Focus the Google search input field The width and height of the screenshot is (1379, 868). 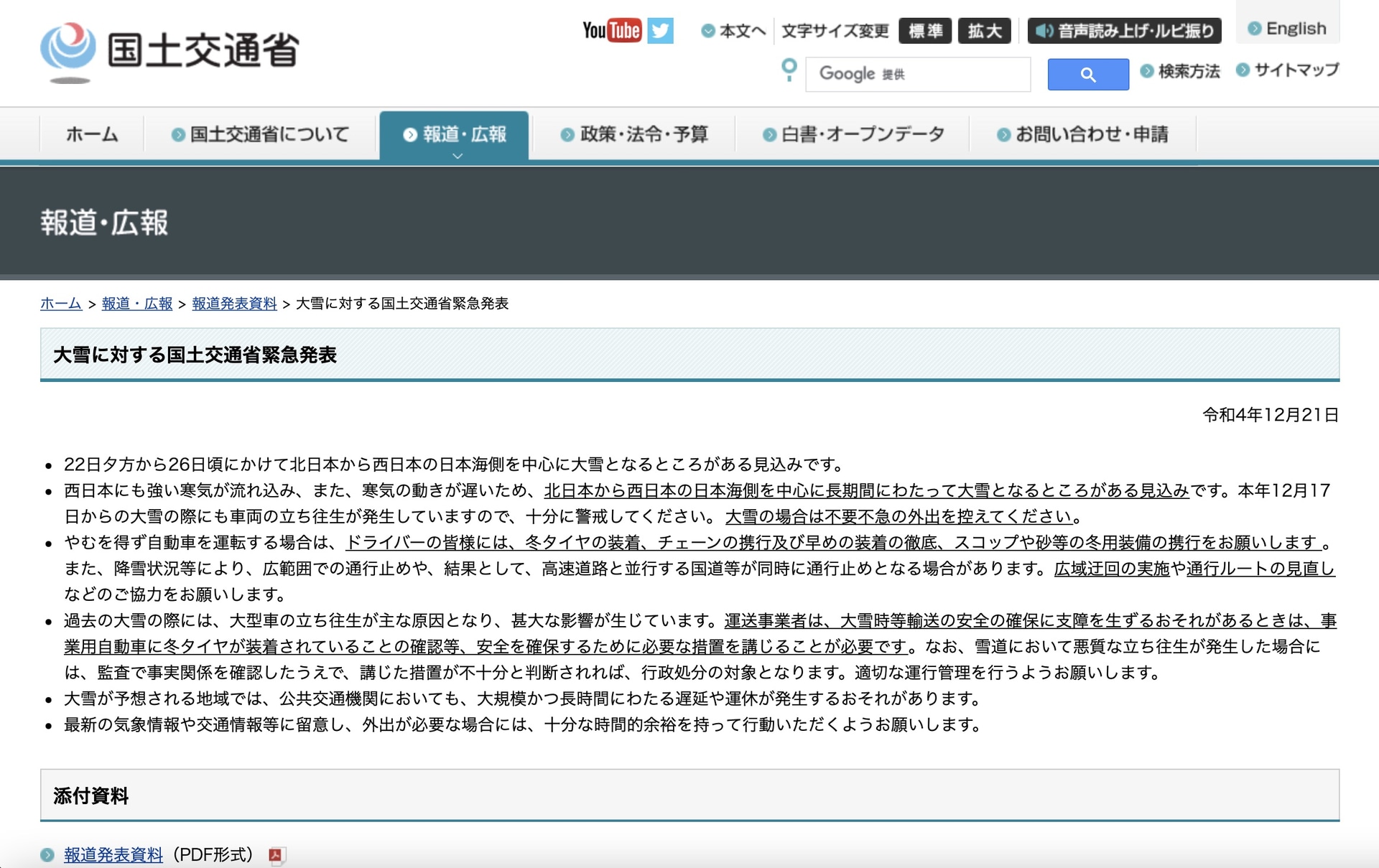tap(918, 74)
